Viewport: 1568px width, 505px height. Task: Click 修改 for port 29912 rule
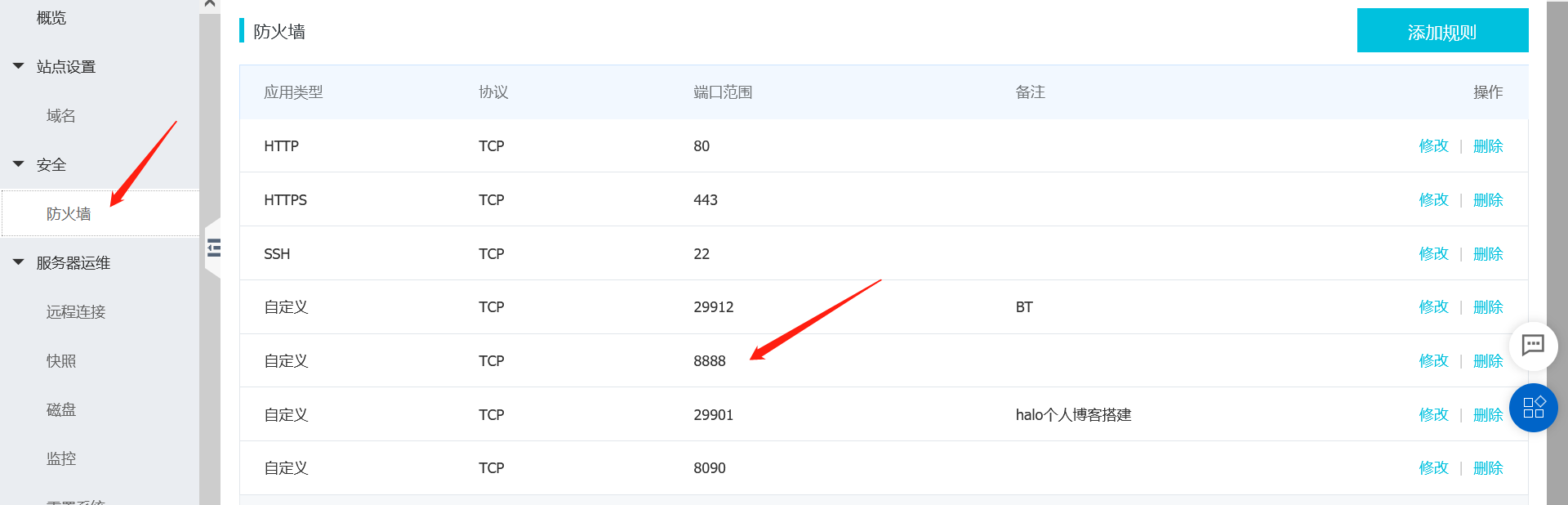tap(1433, 307)
